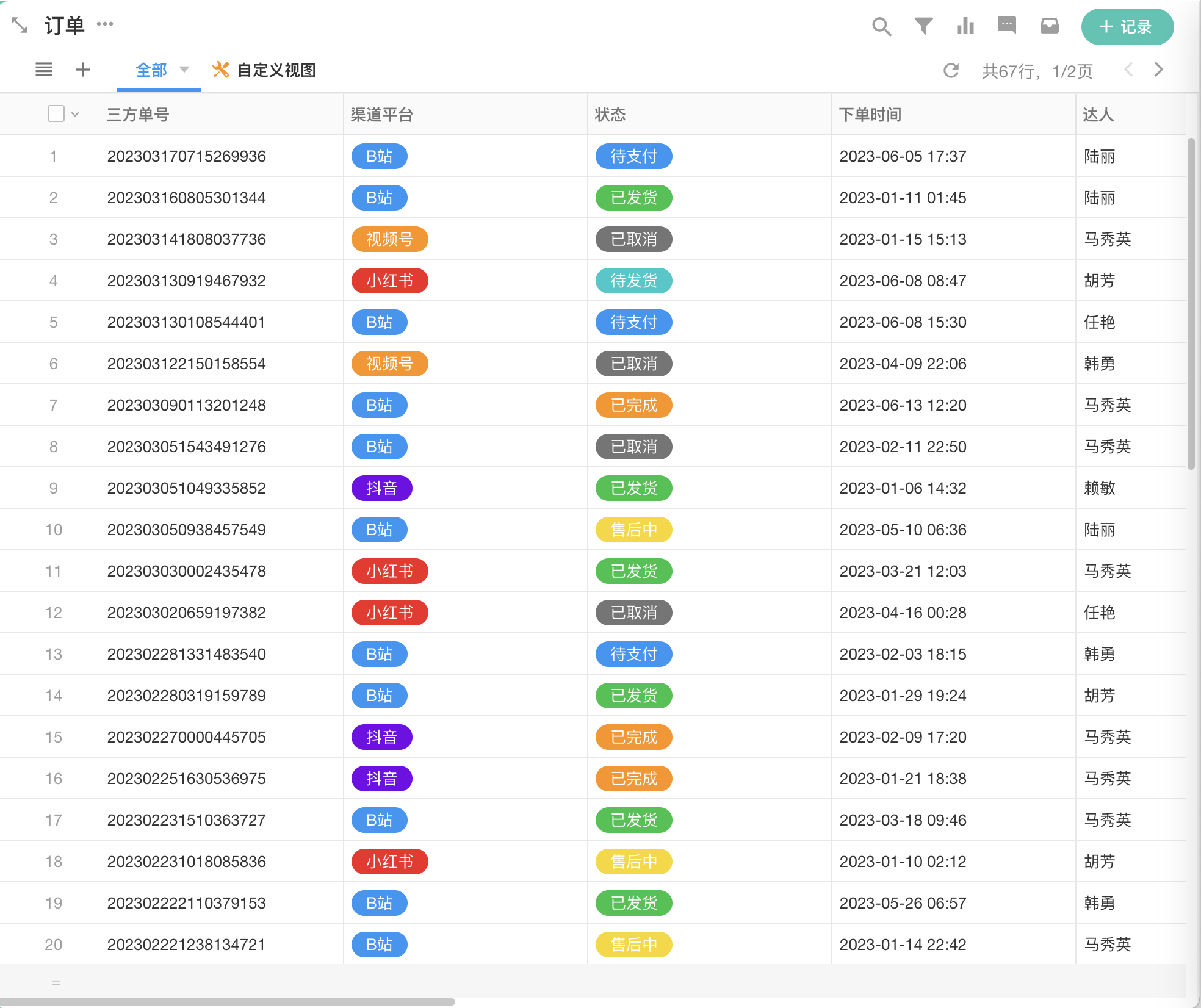The height and width of the screenshot is (1008, 1201).
Task: Click the + 记录 button
Action: (1127, 27)
